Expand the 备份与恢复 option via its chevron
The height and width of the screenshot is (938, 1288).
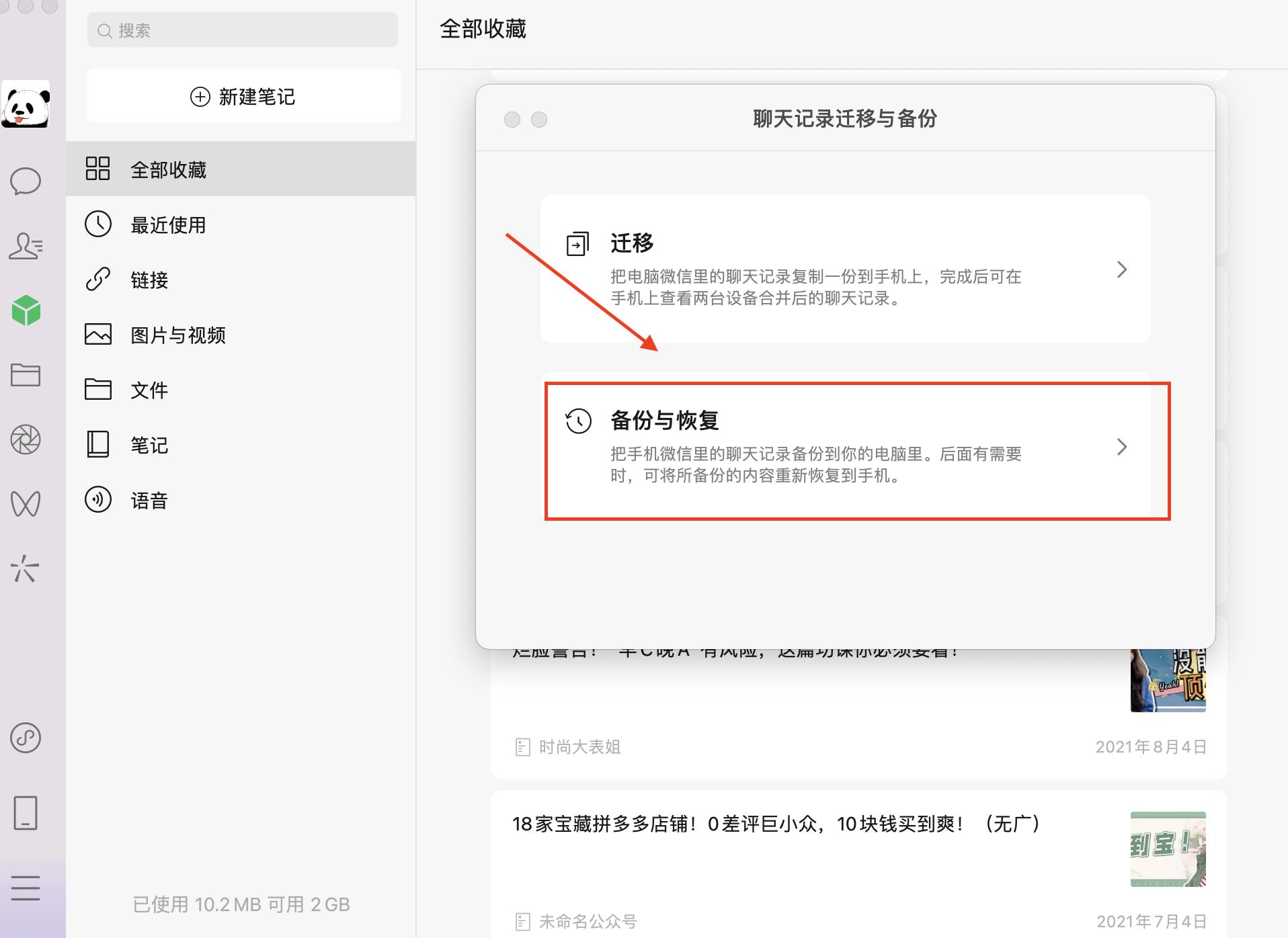click(x=1121, y=447)
